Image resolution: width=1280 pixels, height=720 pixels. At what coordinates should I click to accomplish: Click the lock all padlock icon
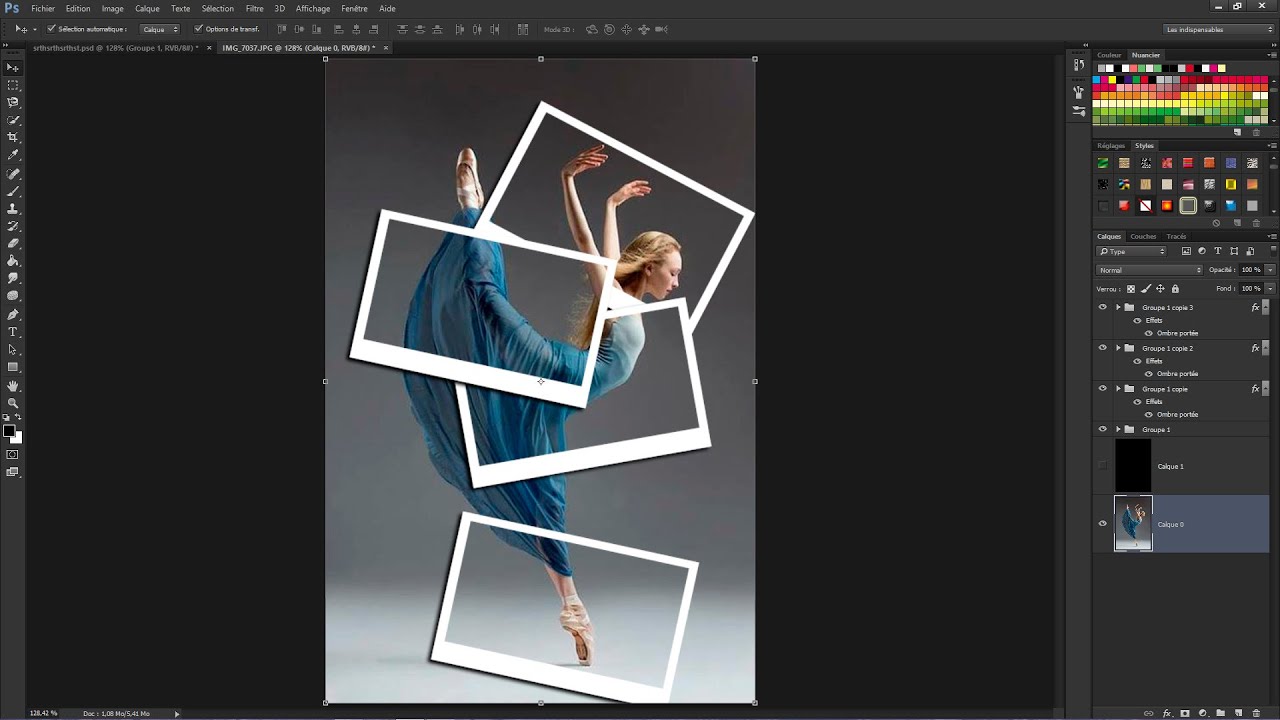coord(1175,289)
